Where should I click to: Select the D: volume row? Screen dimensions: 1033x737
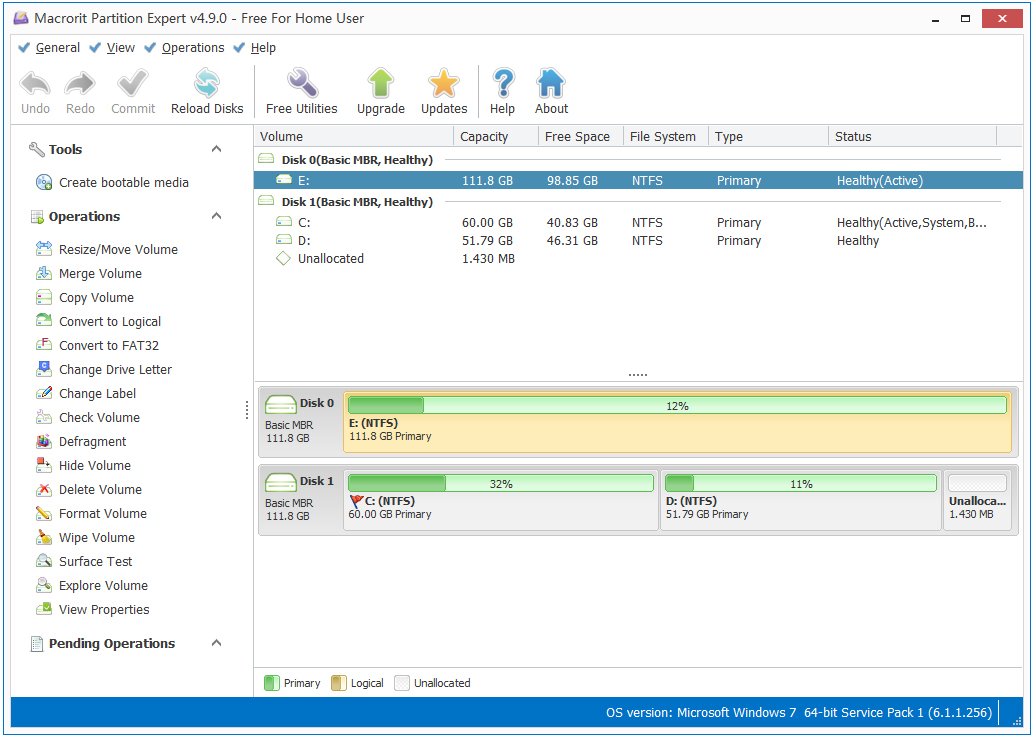(x=638, y=240)
